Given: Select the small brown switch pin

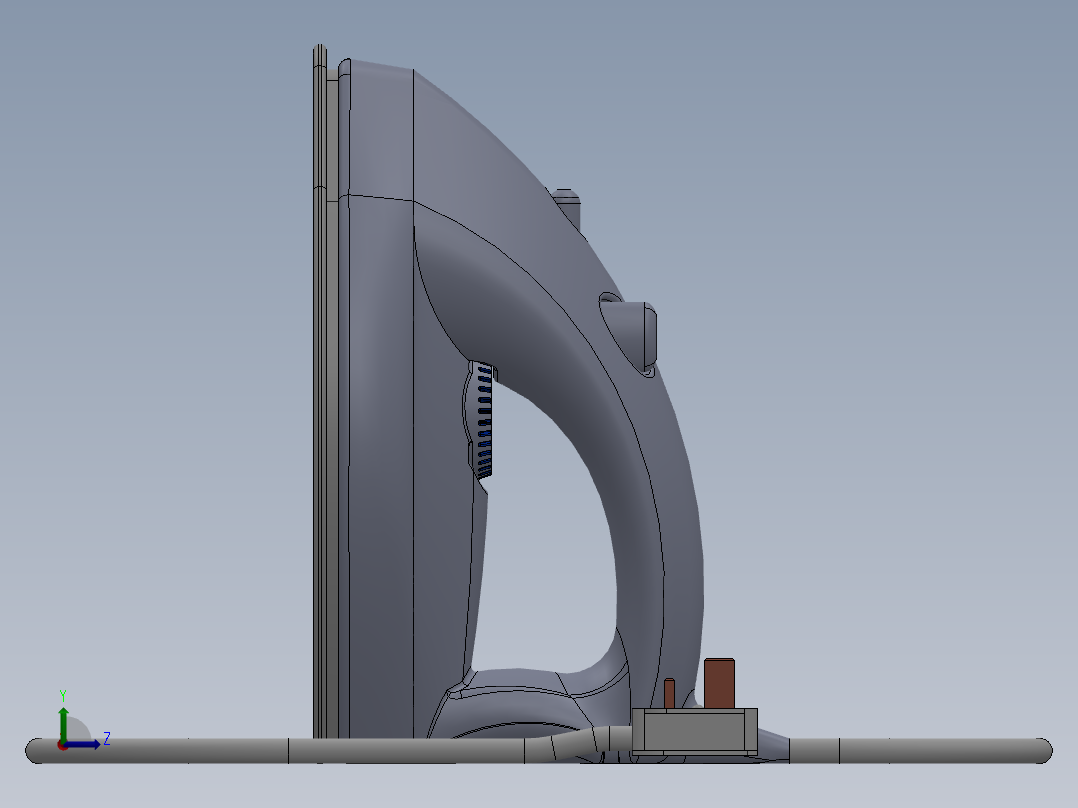Looking at the screenshot, I should click(x=670, y=692).
